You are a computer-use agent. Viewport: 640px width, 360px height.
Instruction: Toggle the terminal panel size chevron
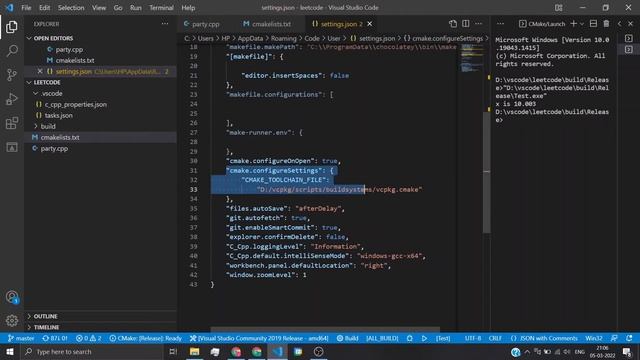click(x=620, y=24)
